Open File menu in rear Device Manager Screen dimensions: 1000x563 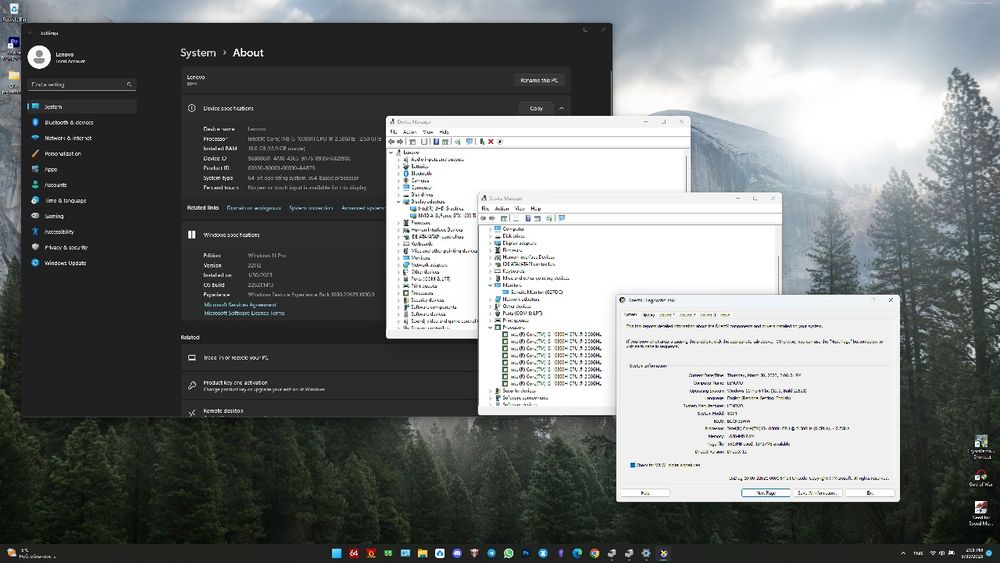393,132
